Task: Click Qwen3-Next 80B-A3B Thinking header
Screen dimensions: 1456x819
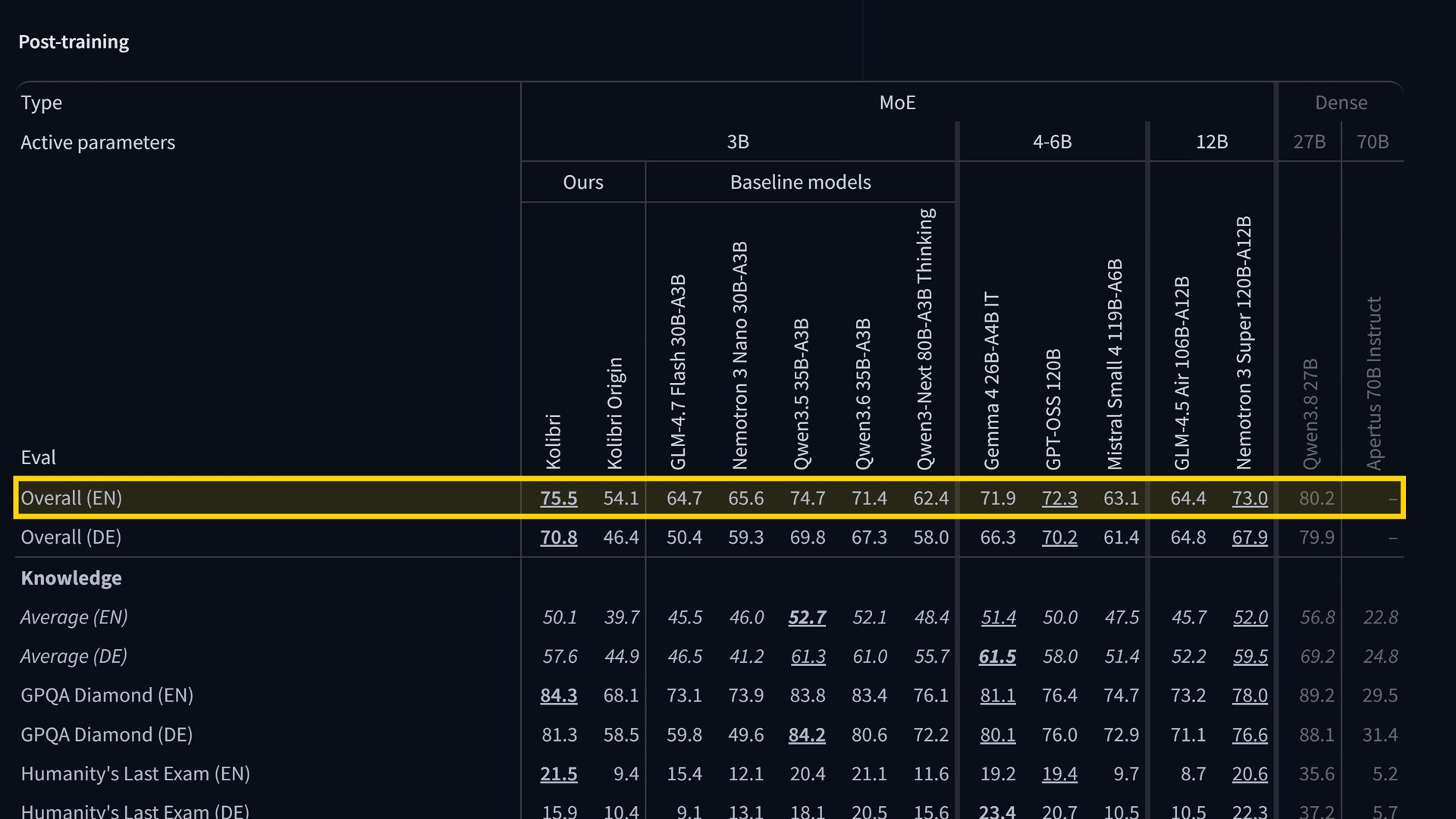Action: pyautogui.click(x=925, y=339)
